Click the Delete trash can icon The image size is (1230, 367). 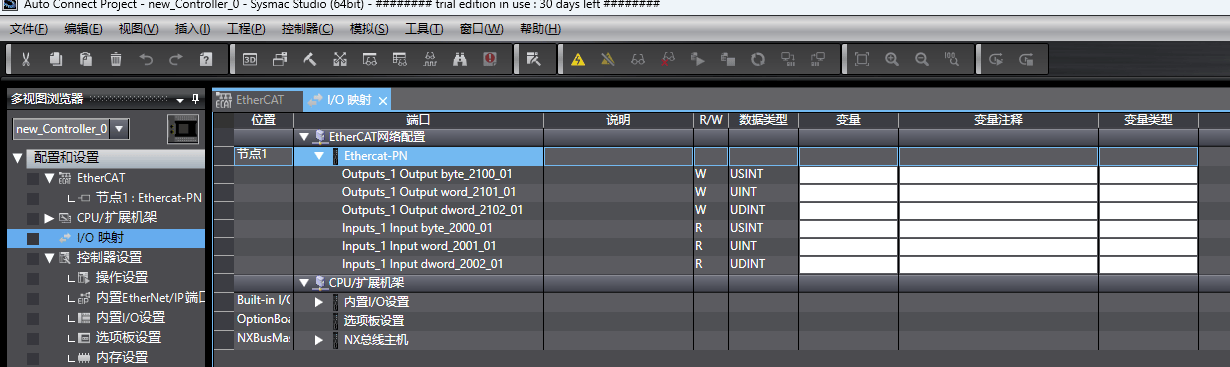(x=116, y=60)
